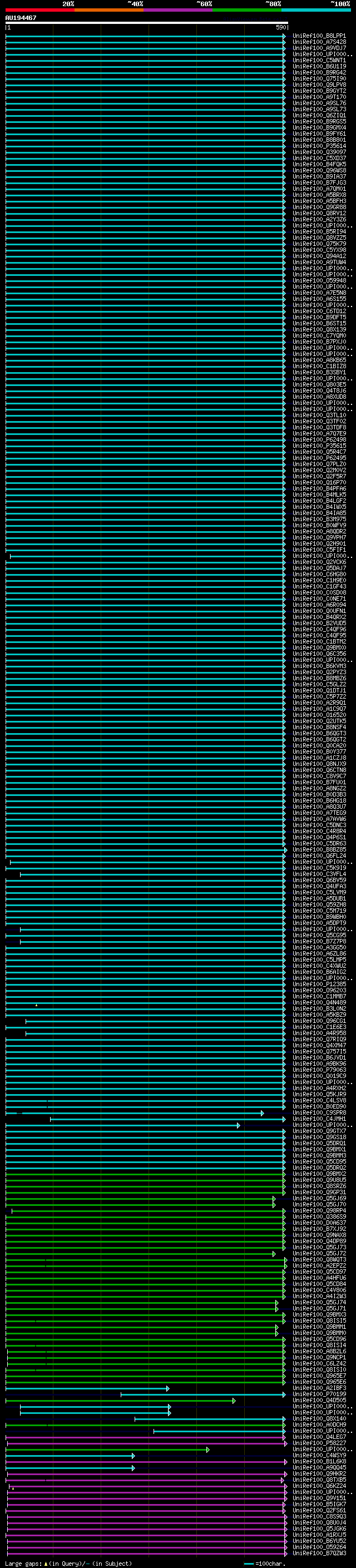Viewport: 356px width, 1568px height.
Task: Click arrowhead of UniRef100_A9QQ45 alignment
Action: click(x=133, y=1468)
